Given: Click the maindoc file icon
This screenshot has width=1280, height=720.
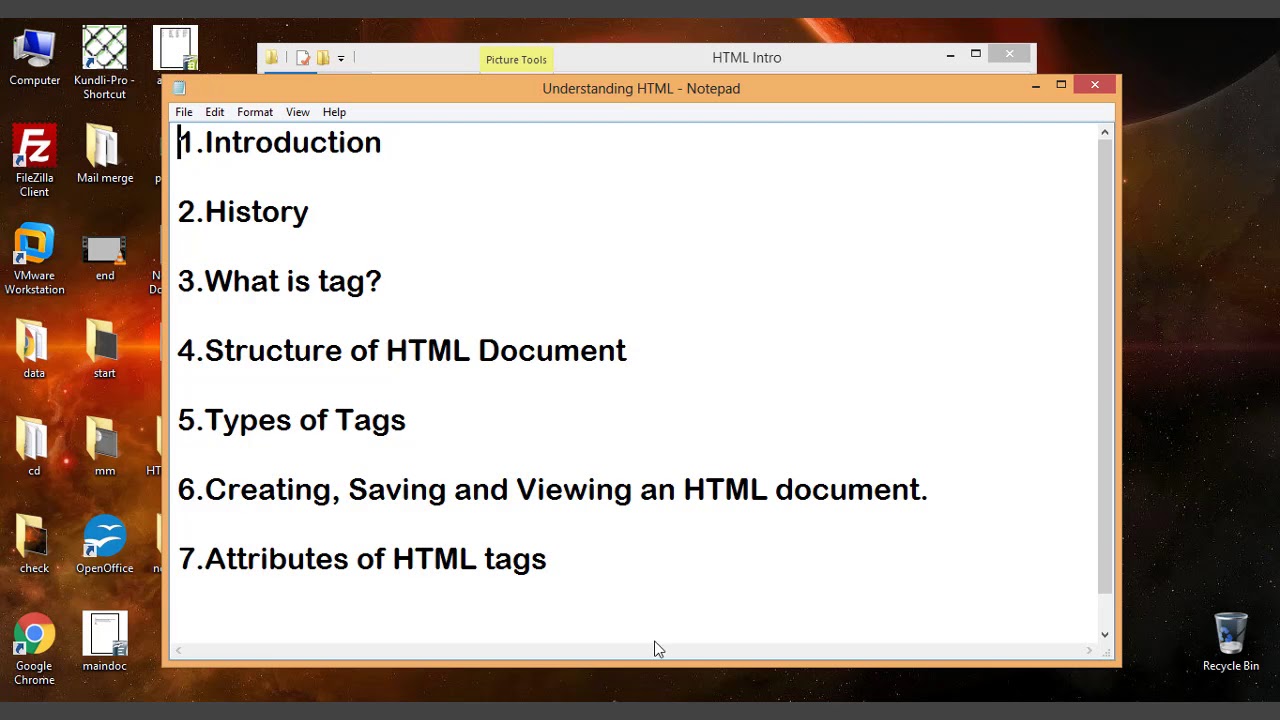Looking at the screenshot, I should point(104,637).
